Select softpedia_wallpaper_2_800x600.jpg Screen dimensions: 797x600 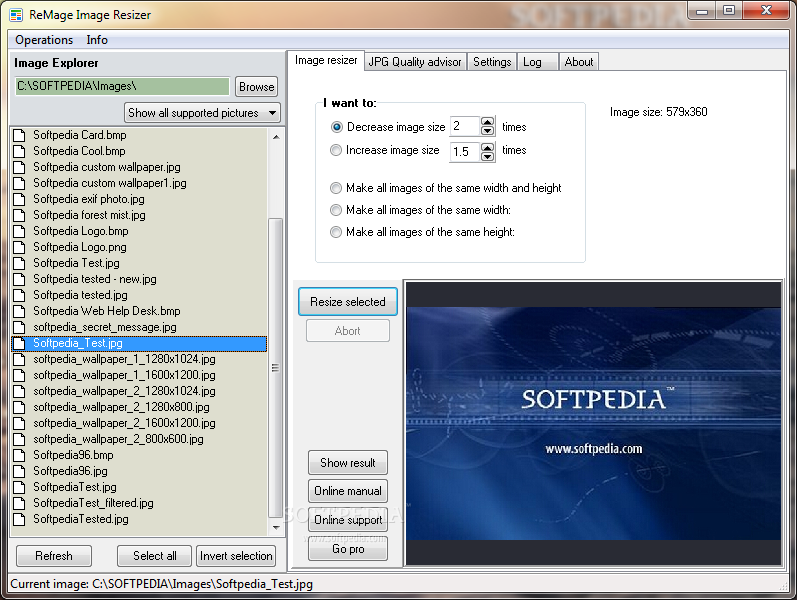pyautogui.click(x=139, y=439)
